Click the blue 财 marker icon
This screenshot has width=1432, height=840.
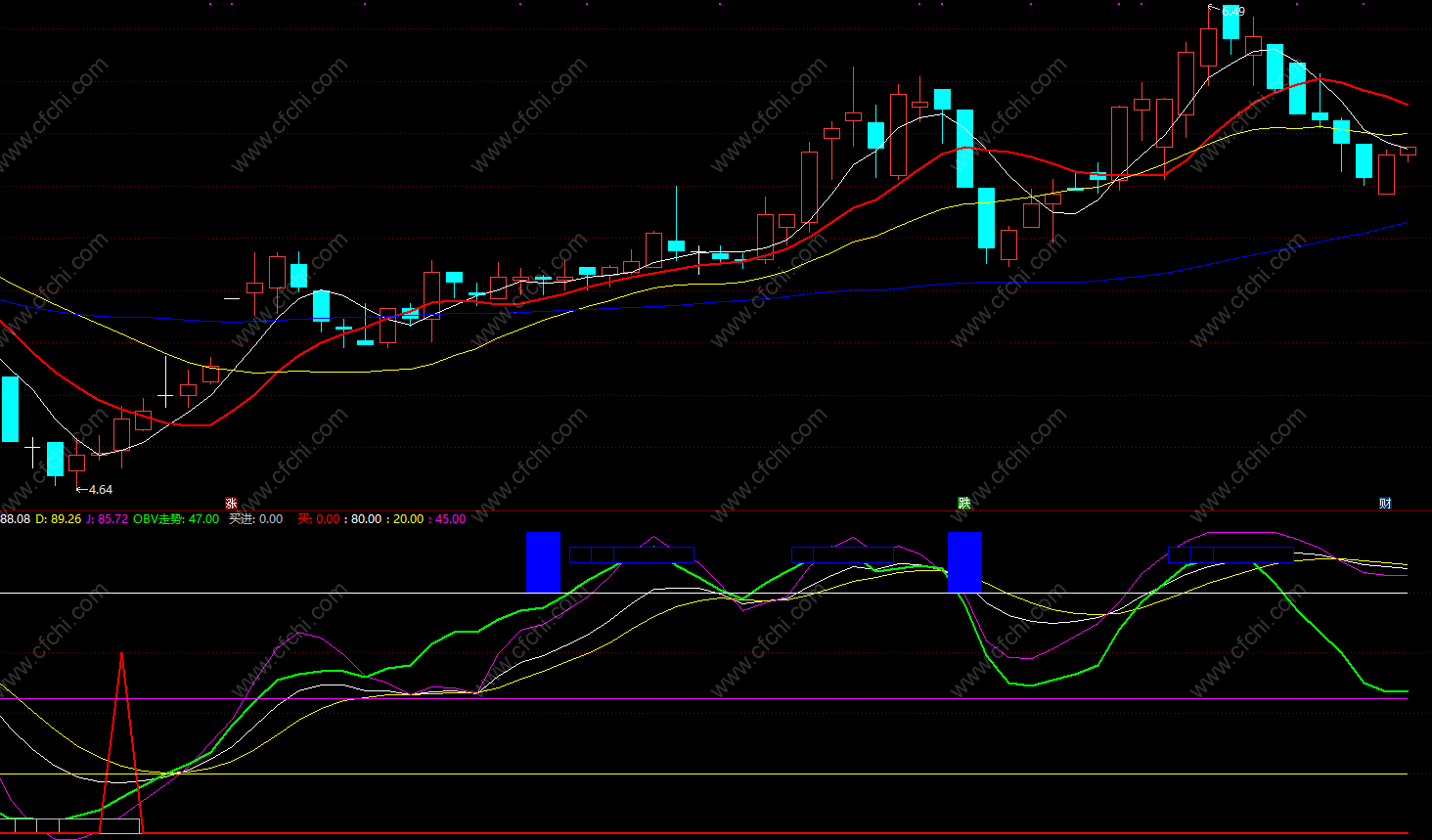tap(1385, 504)
